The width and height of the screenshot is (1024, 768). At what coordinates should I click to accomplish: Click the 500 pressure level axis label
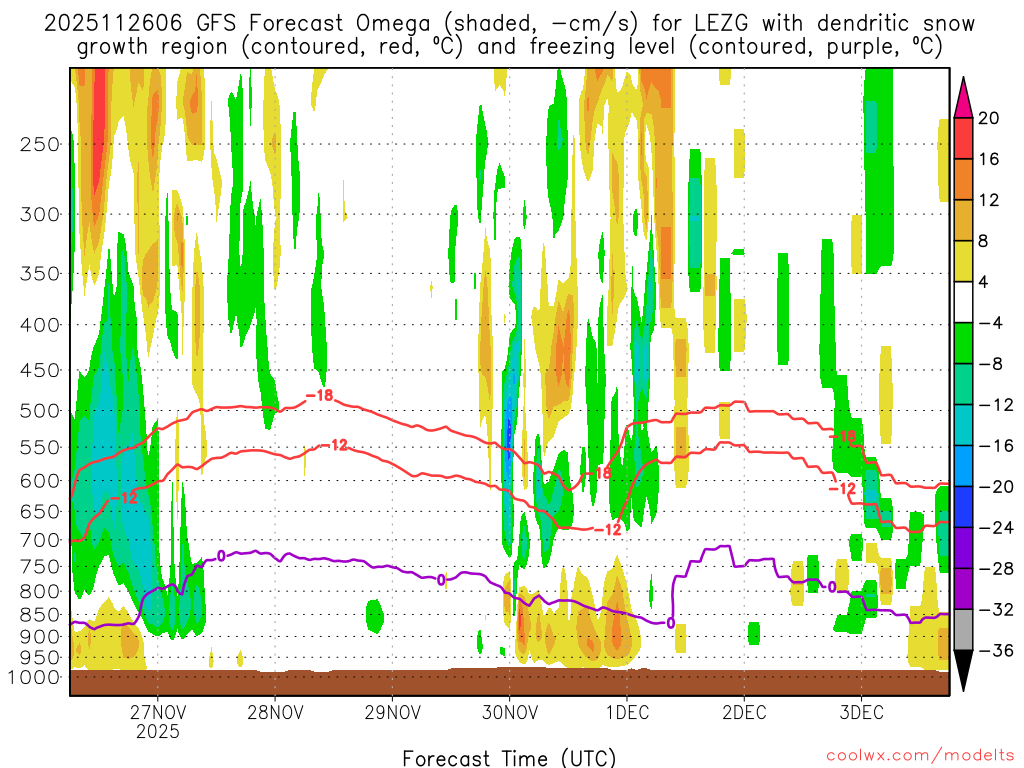pos(40,411)
